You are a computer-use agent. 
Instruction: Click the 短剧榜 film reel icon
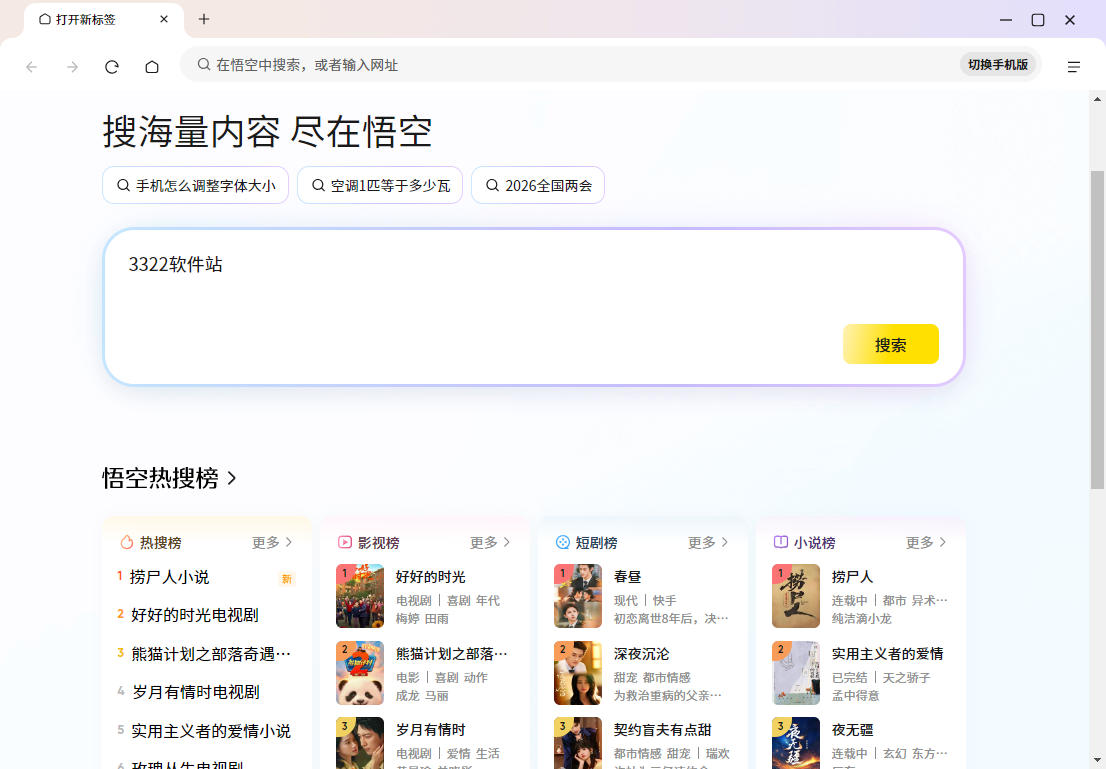point(563,542)
